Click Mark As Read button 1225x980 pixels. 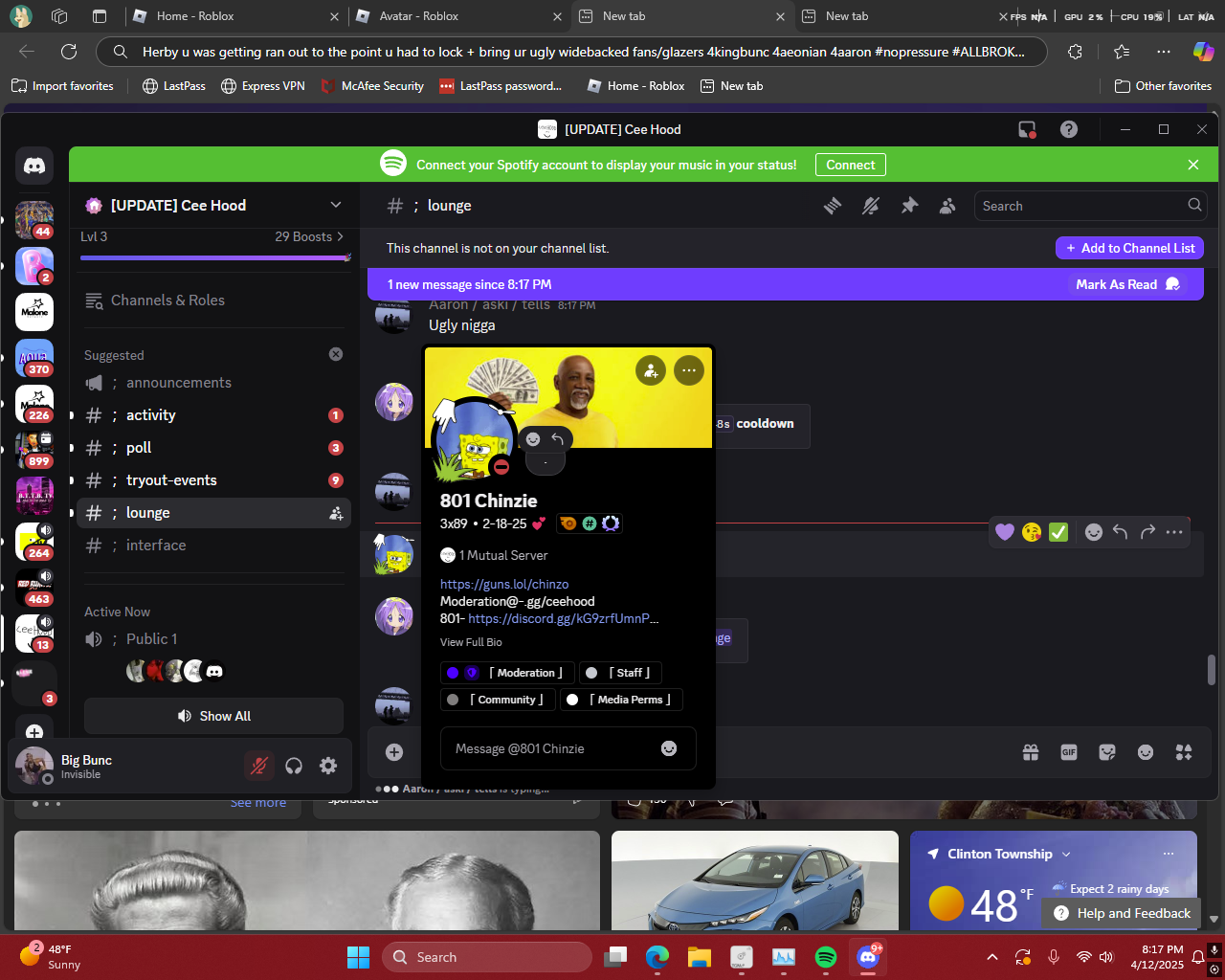(x=1127, y=284)
